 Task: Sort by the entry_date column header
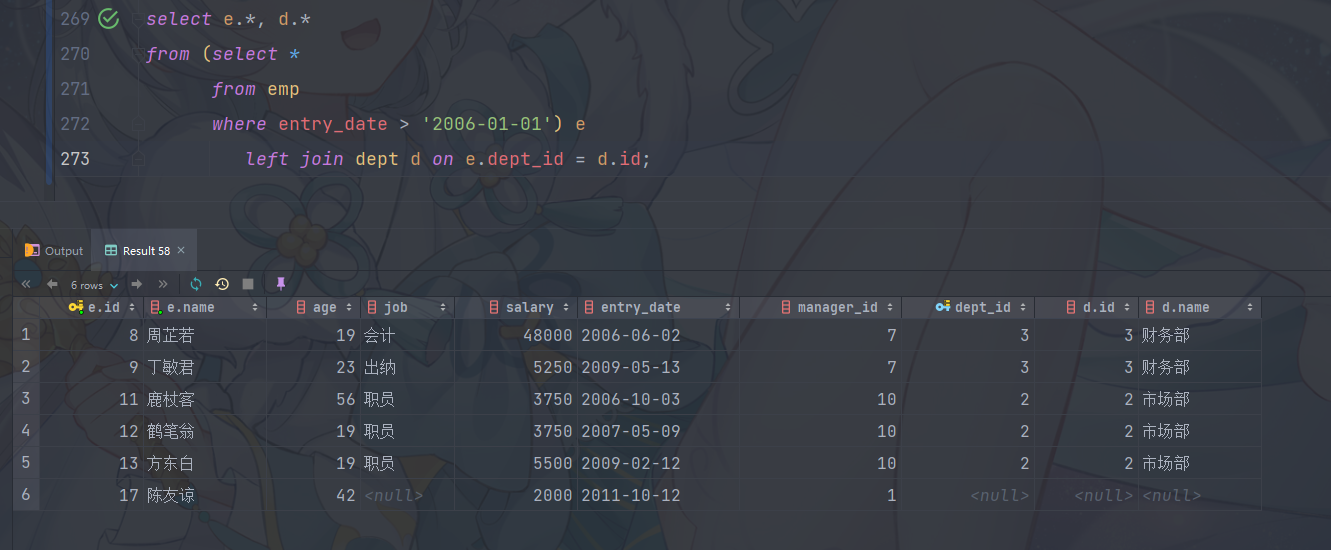658,307
